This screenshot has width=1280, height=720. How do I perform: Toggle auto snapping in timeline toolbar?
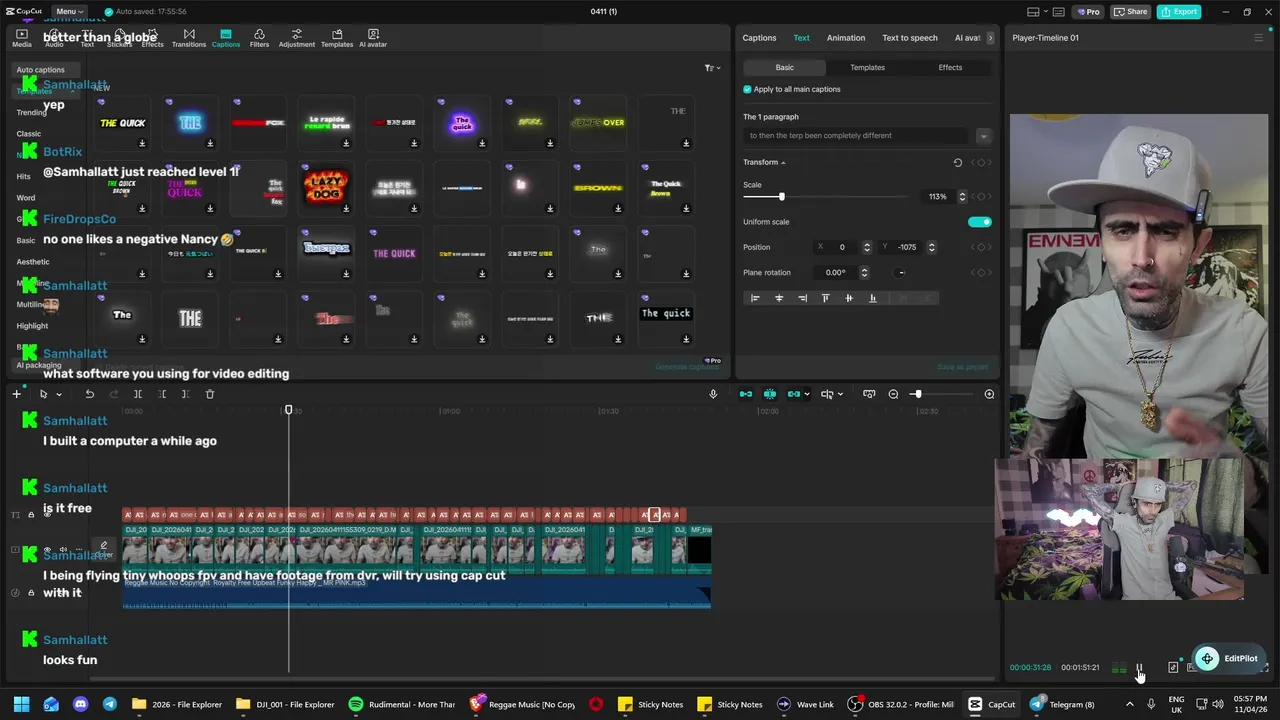click(769, 394)
